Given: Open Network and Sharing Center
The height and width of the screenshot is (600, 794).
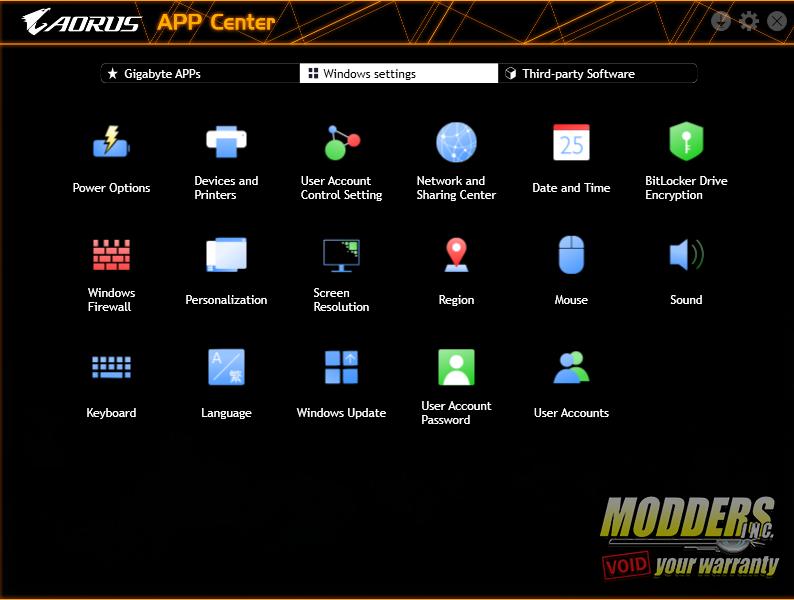Looking at the screenshot, I should (x=456, y=143).
